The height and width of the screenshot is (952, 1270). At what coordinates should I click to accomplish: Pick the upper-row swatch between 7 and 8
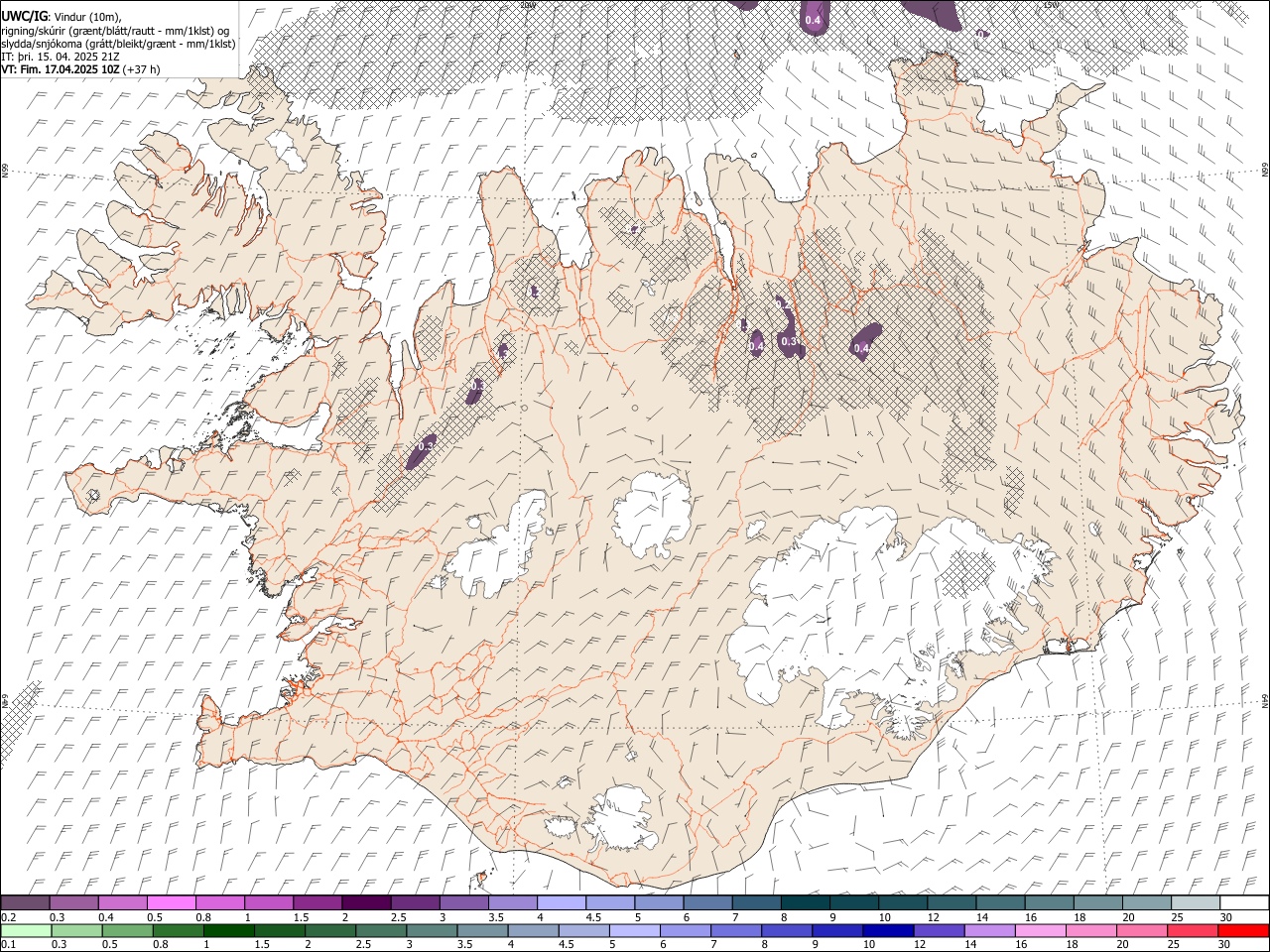point(756,902)
